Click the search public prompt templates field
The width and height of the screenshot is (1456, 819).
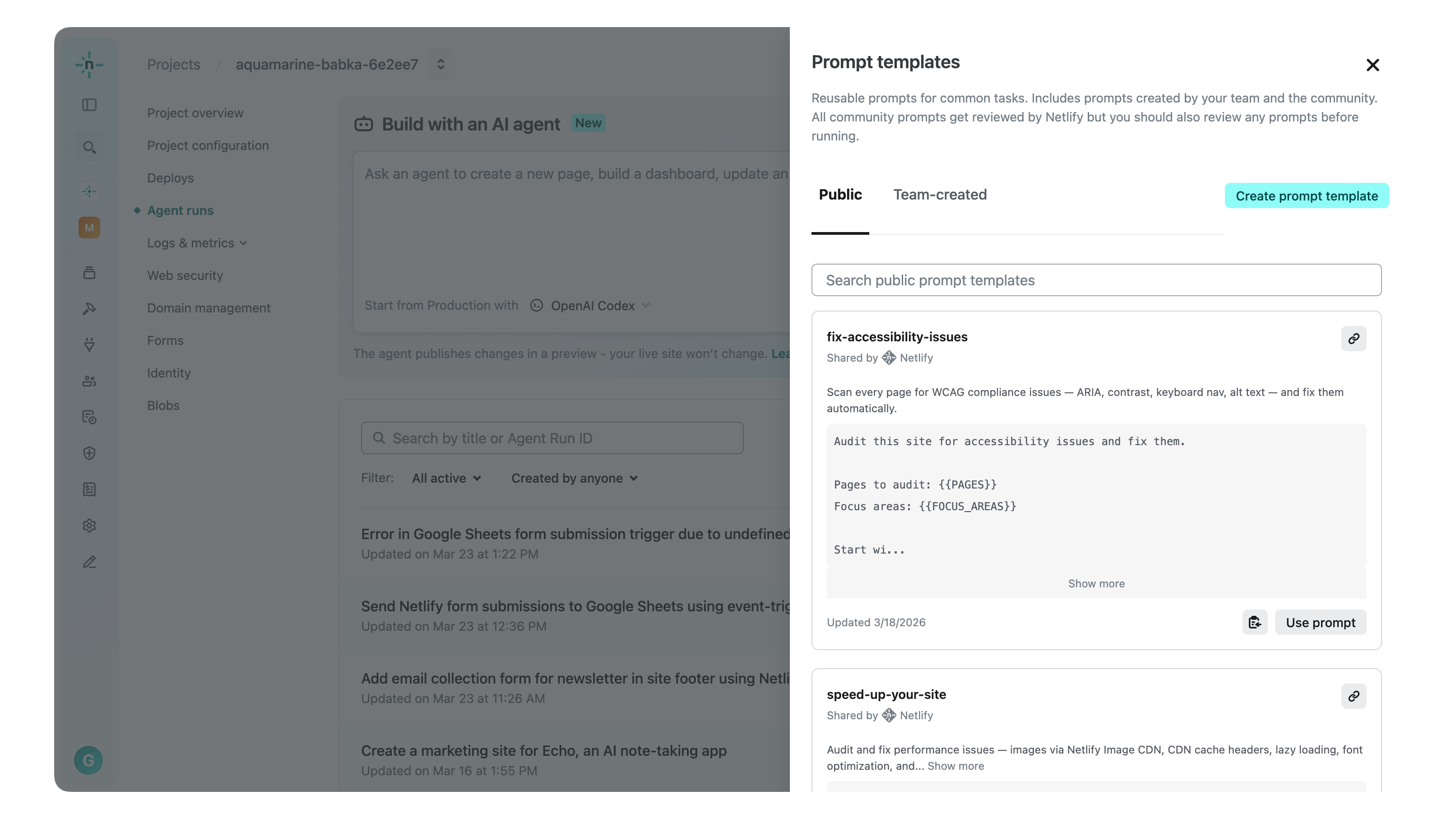click(x=1096, y=280)
